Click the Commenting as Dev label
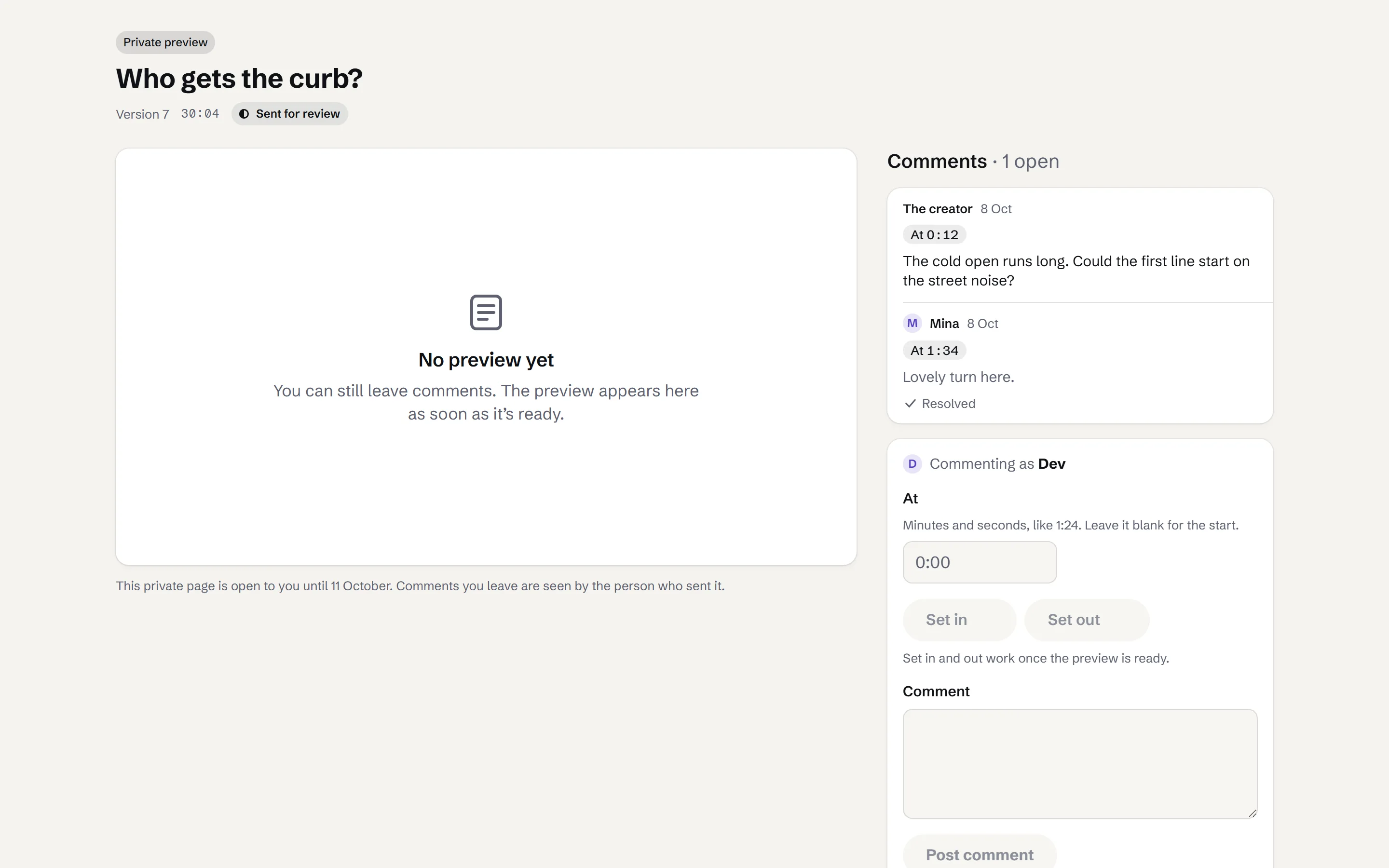This screenshot has height=868, width=1389. point(997,464)
